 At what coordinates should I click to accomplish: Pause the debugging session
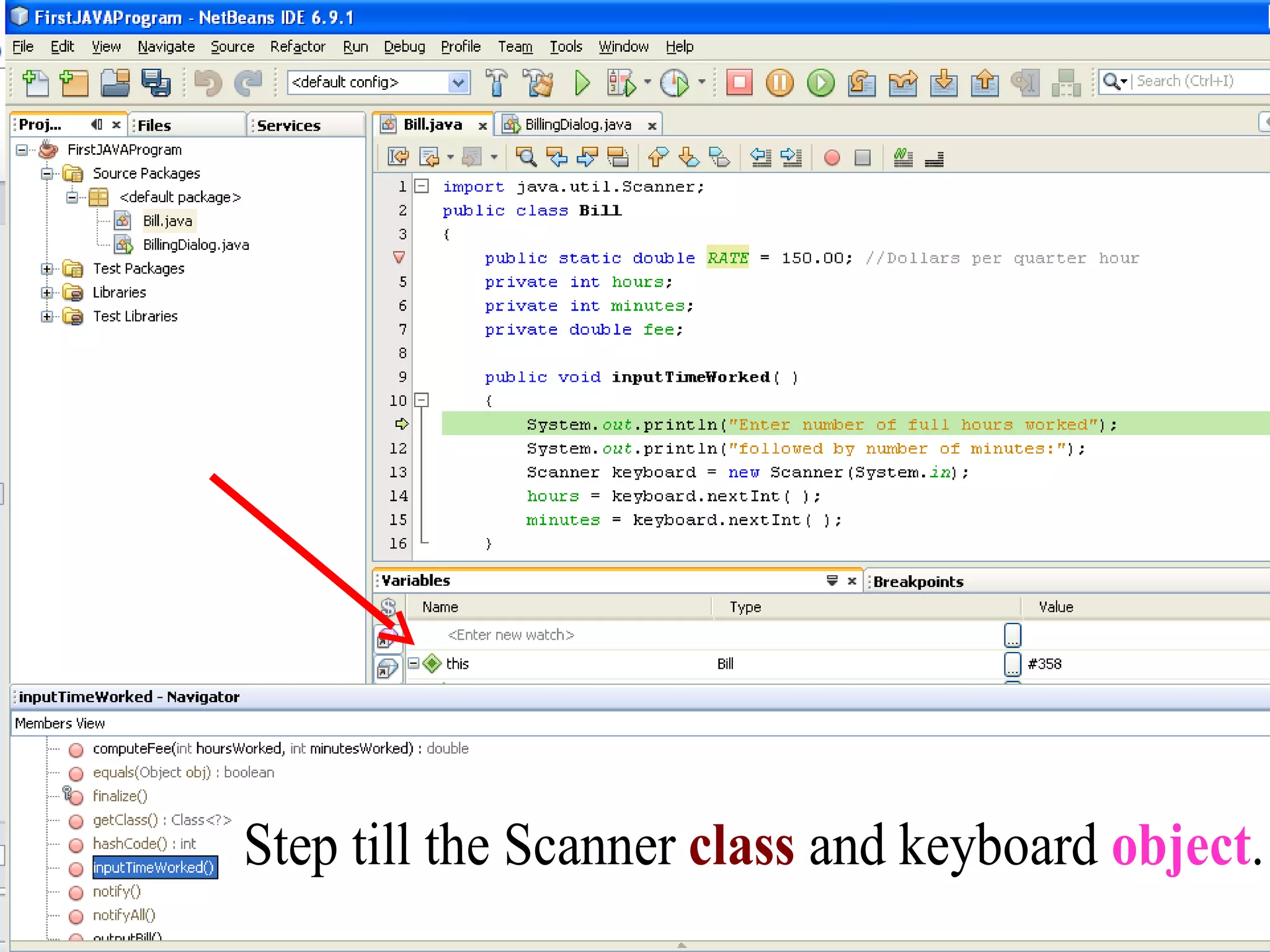point(779,82)
